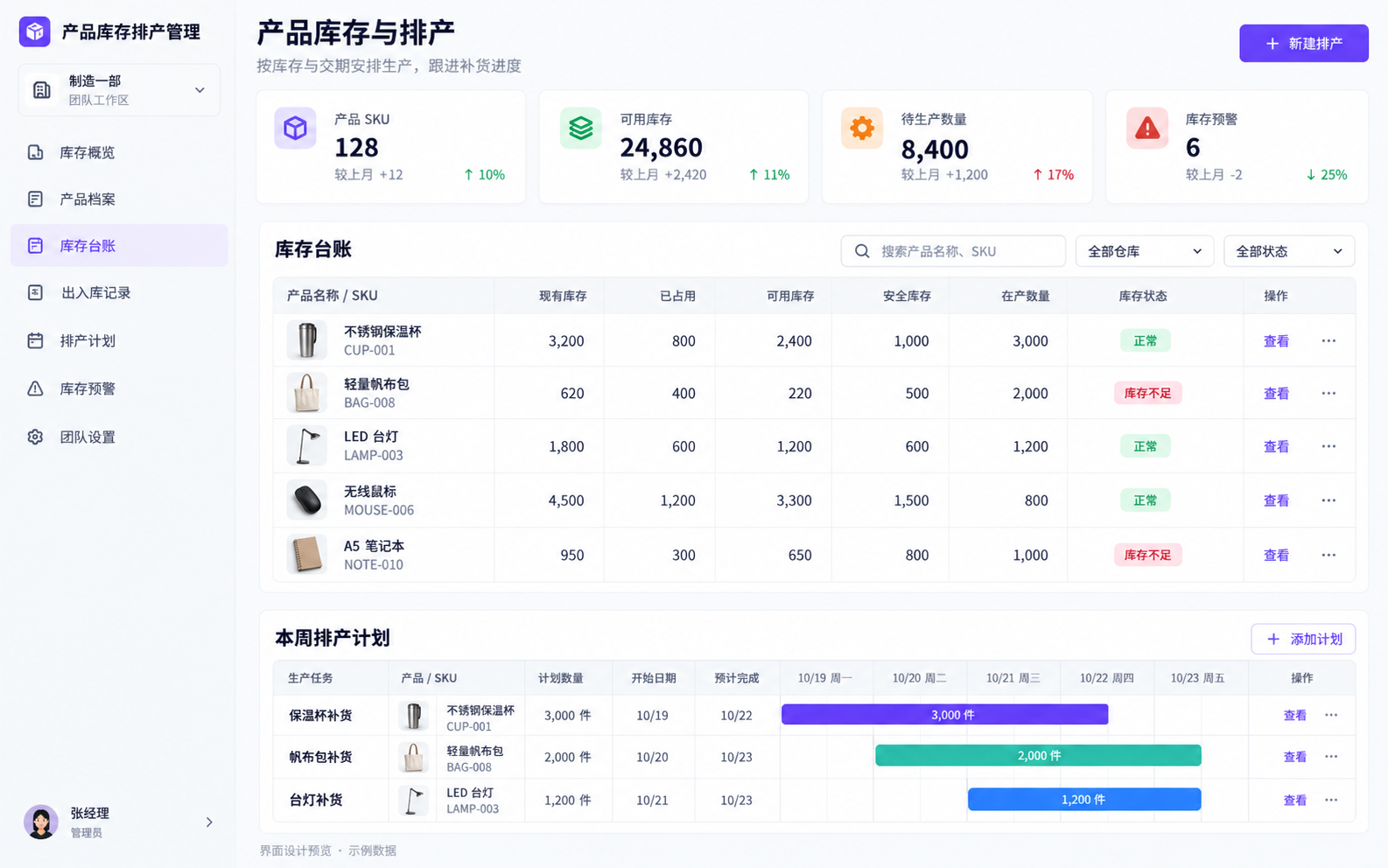Open 团队设置 in sidebar
Viewport: 1388px width, 868px height.
coord(119,437)
